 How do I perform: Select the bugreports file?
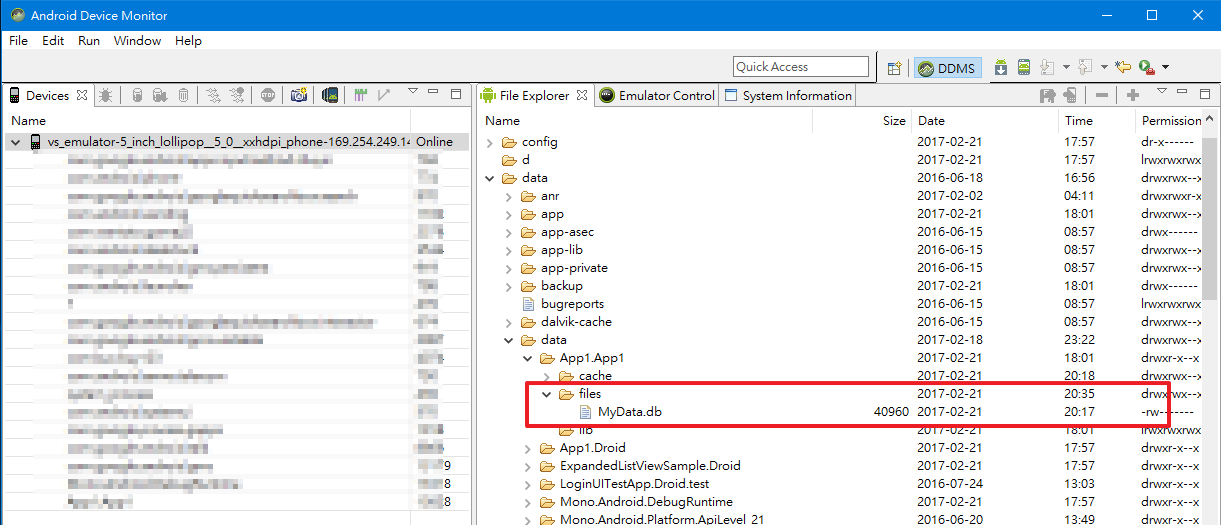pyautogui.click(x=572, y=304)
